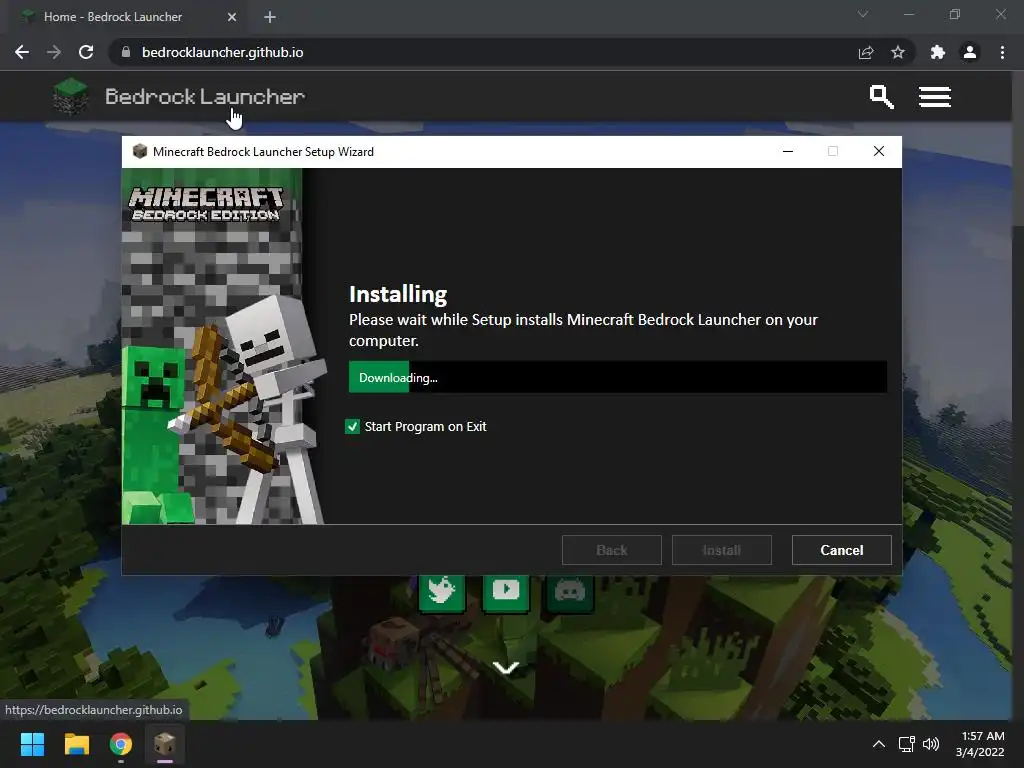
Task: Open the network tray icon
Action: [x=906, y=744]
